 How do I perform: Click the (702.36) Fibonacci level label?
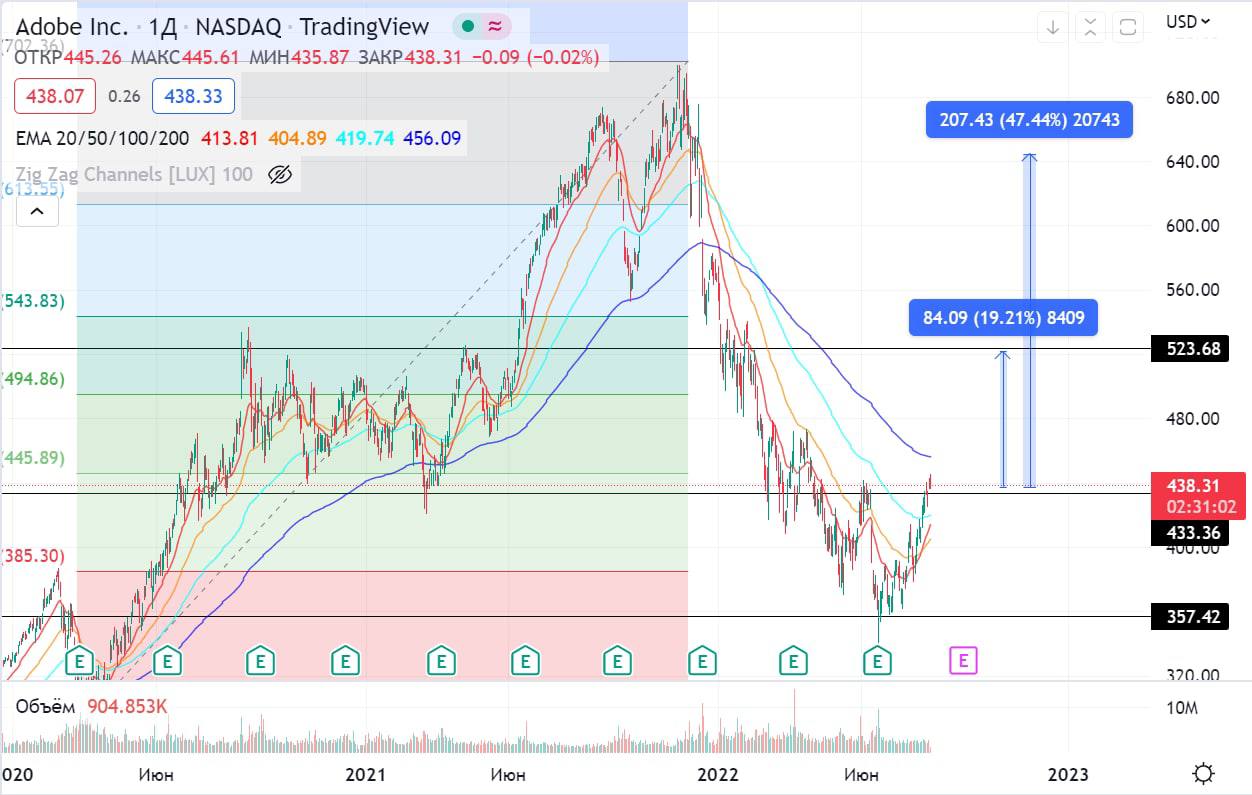[x=33, y=44]
